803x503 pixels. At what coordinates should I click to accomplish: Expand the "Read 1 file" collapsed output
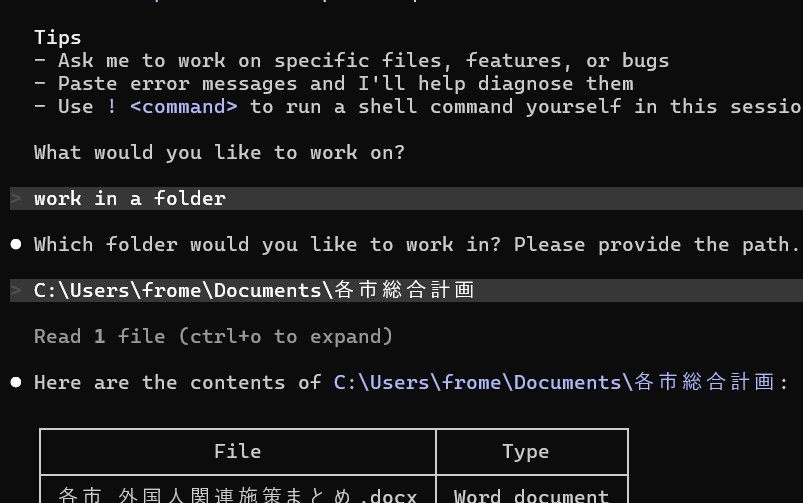click(x=213, y=336)
